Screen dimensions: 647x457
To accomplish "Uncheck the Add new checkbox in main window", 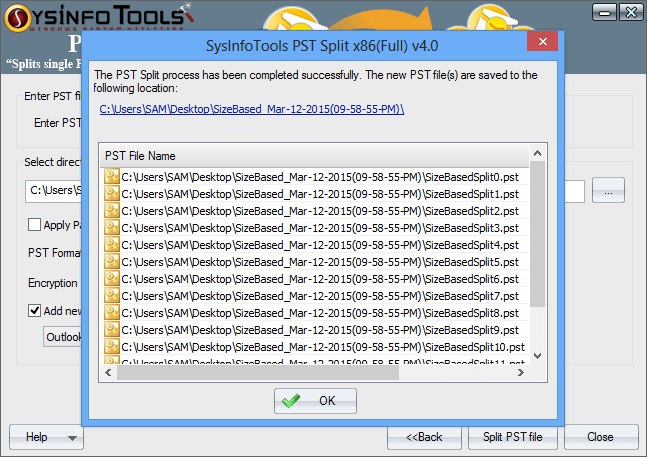I will click(x=34, y=310).
